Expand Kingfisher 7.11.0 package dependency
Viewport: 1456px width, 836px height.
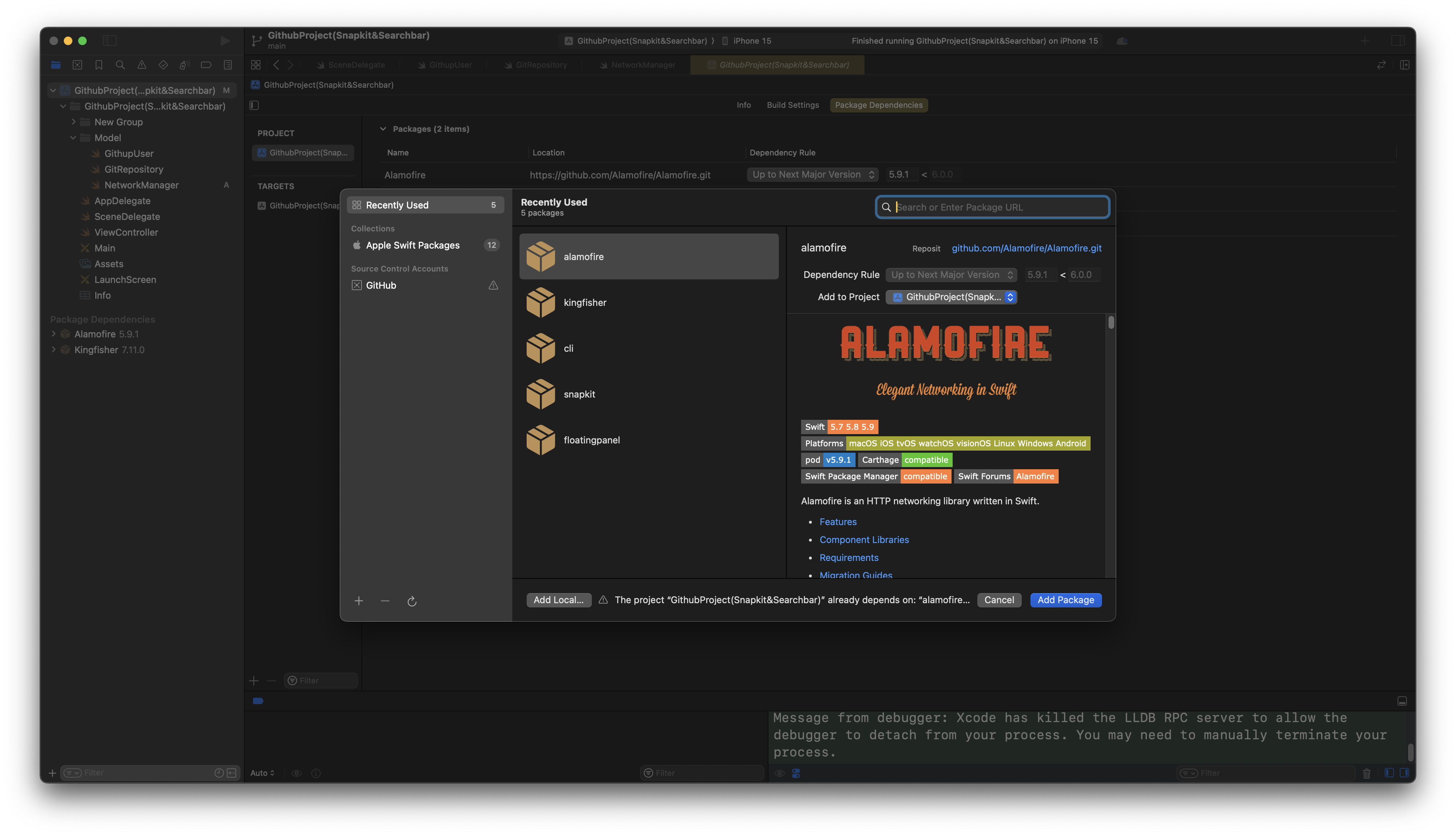point(53,350)
